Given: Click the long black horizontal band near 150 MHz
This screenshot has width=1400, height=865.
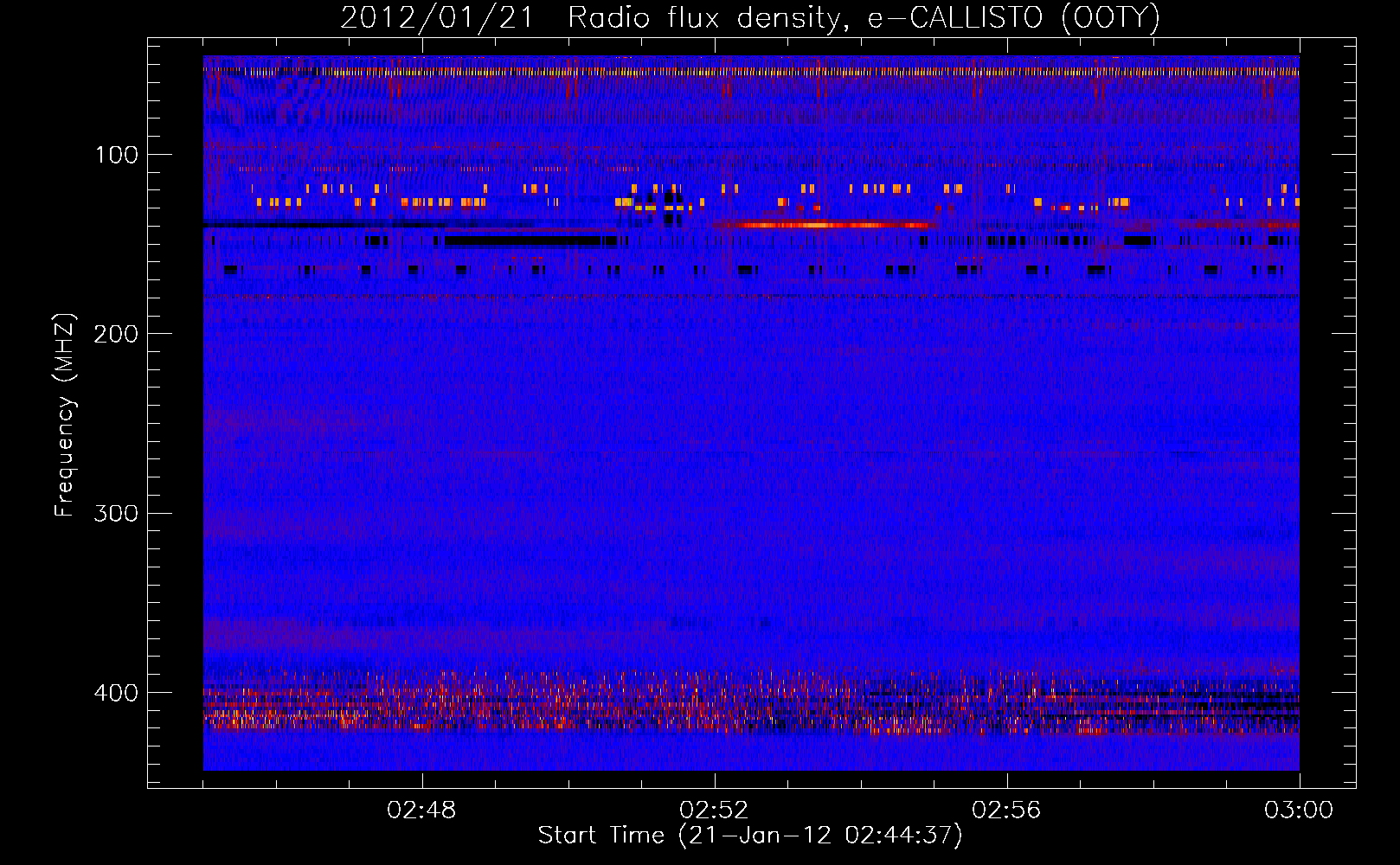Looking at the screenshot, I should (x=523, y=241).
